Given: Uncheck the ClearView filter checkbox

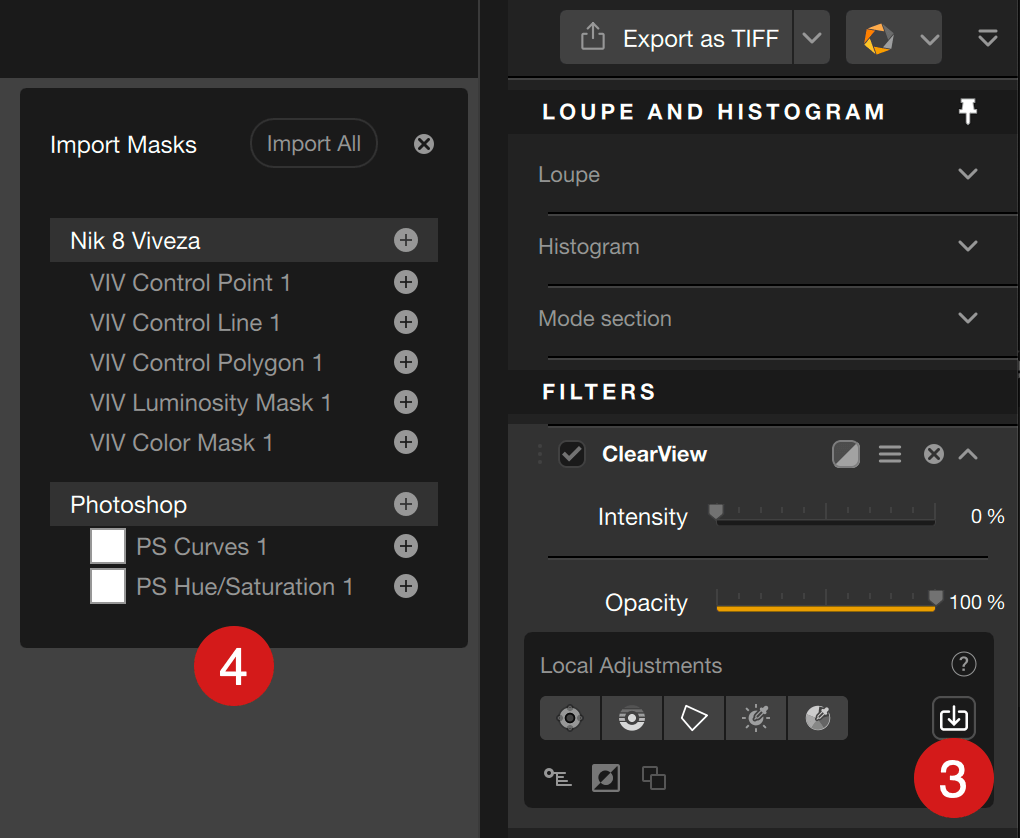Looking at the screenshot, I should [x=572, y=454].
